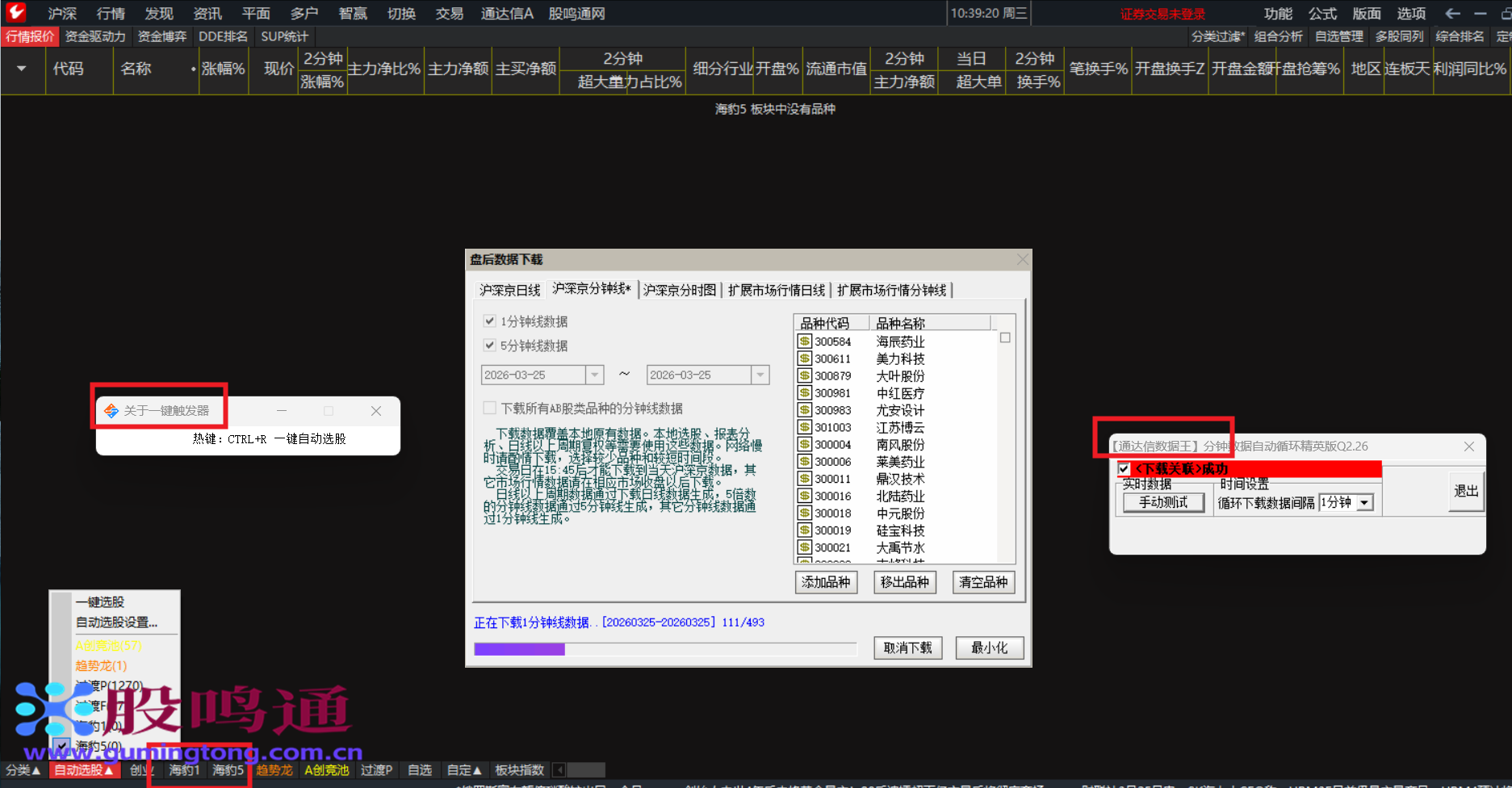The width and height of the screenshot is (1512, 788).
Task: Open 自动选股设置... menu entry
Action: [x=117, y=622]
